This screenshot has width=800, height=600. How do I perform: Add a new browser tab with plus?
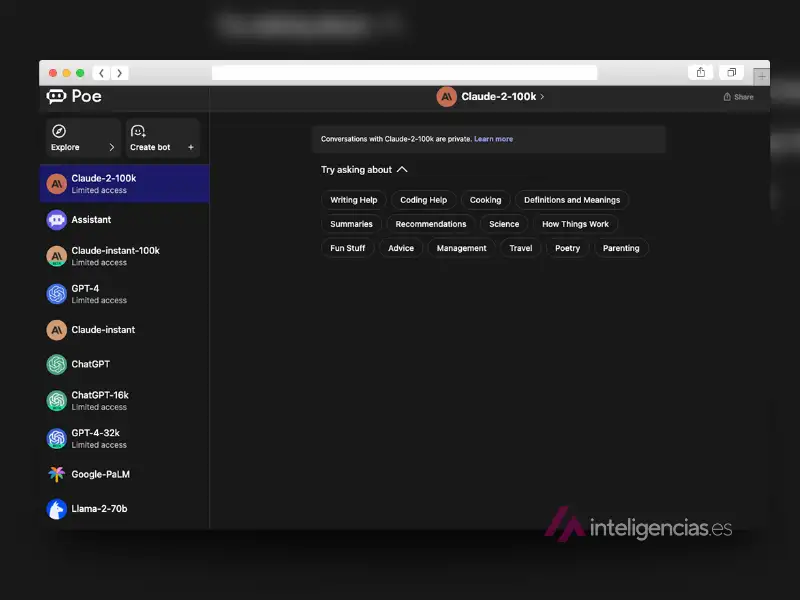761,77
